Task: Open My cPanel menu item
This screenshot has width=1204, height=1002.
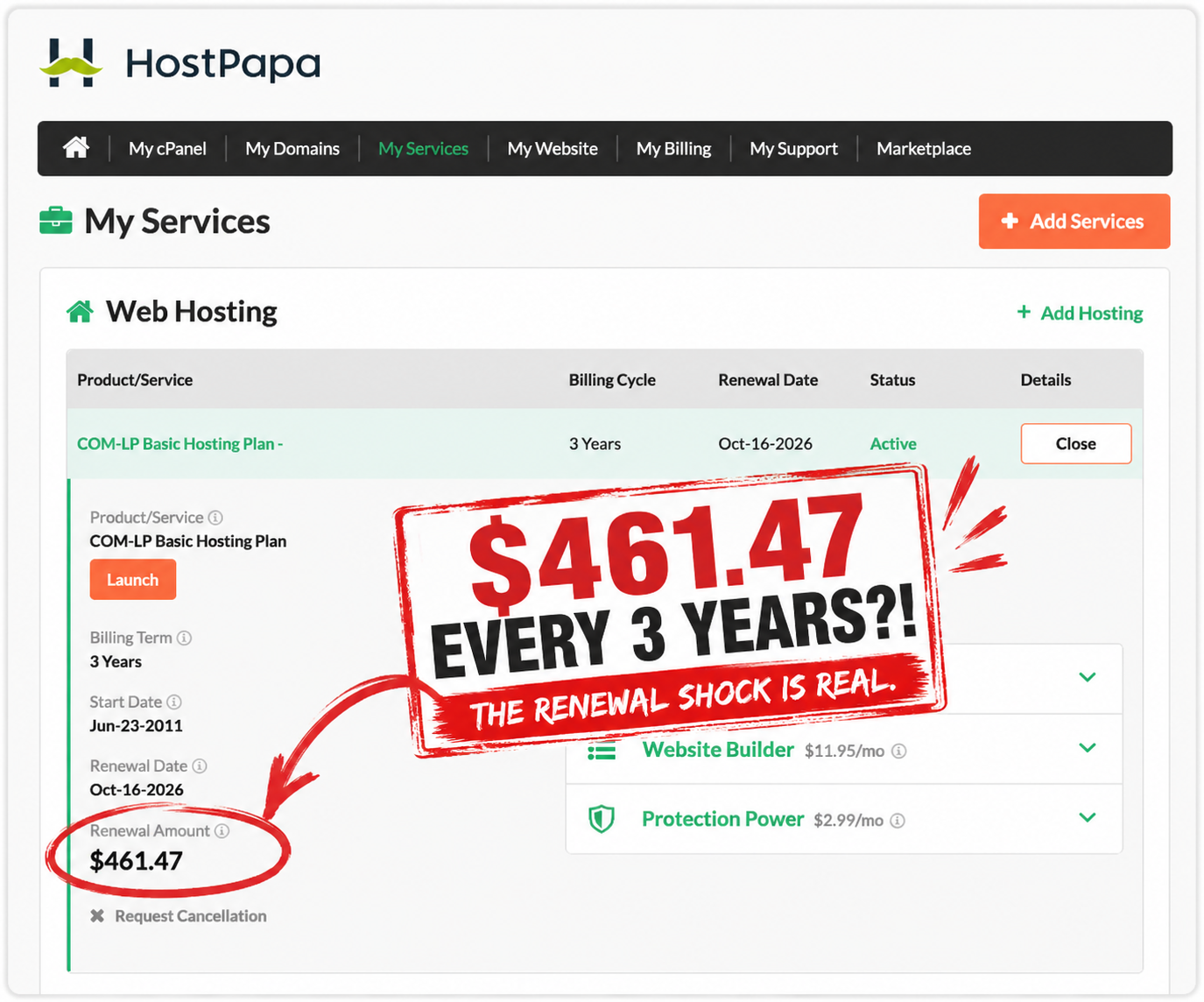Action: click(167, 149)
